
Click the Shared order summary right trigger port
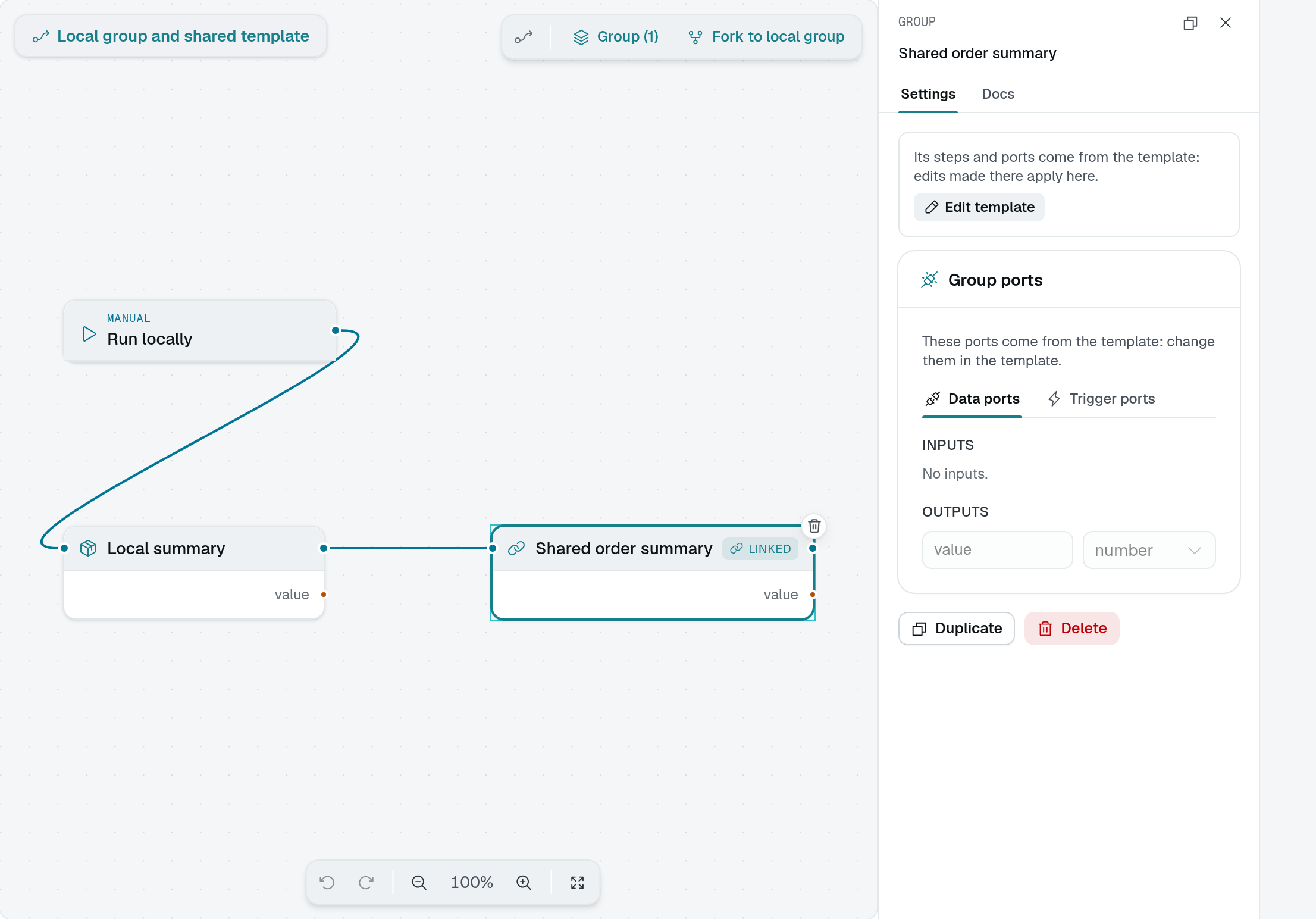(813, 548)
